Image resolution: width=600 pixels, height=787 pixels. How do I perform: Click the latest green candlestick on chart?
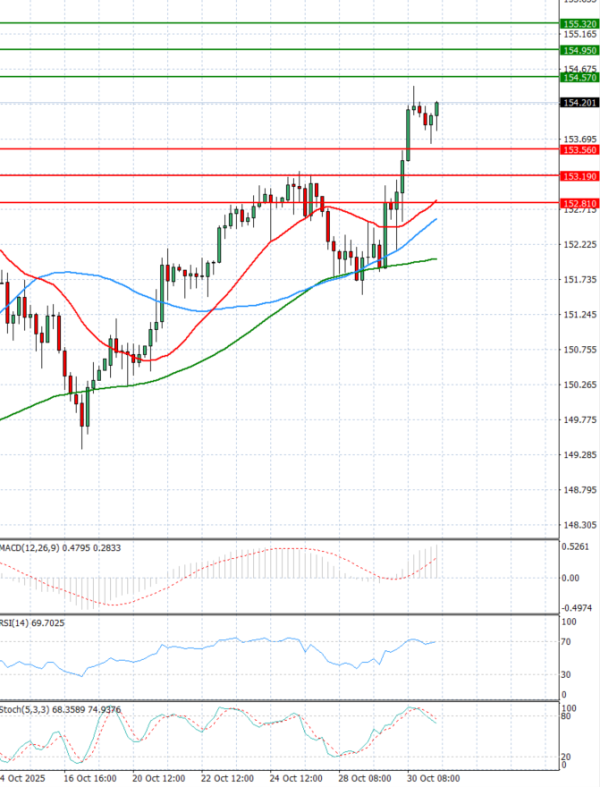pos(437,113)
